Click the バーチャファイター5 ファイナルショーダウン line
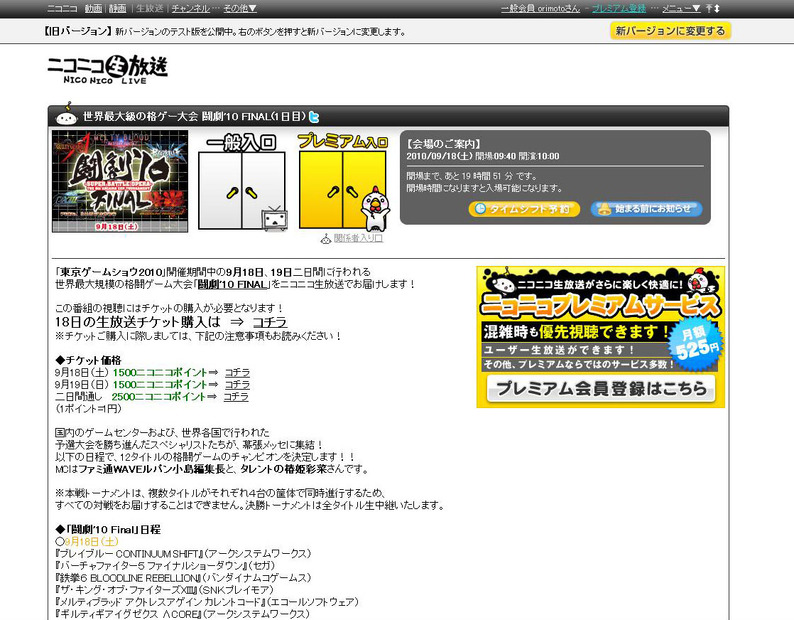The image size is (794, 620). coord(165,566)
